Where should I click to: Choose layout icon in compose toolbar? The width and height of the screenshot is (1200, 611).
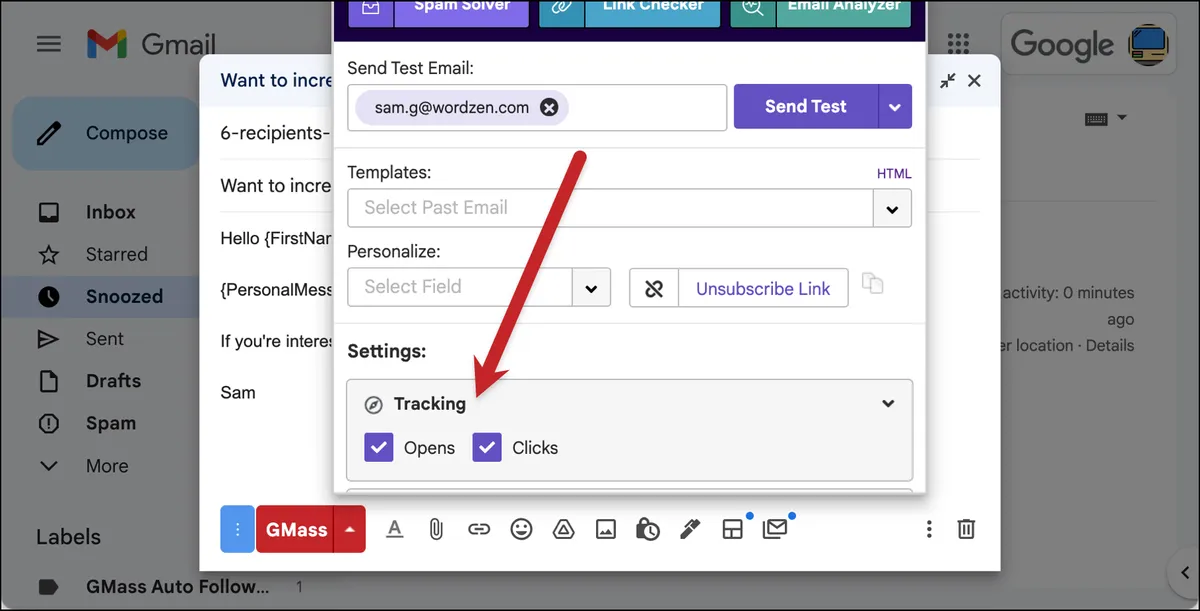732,529
